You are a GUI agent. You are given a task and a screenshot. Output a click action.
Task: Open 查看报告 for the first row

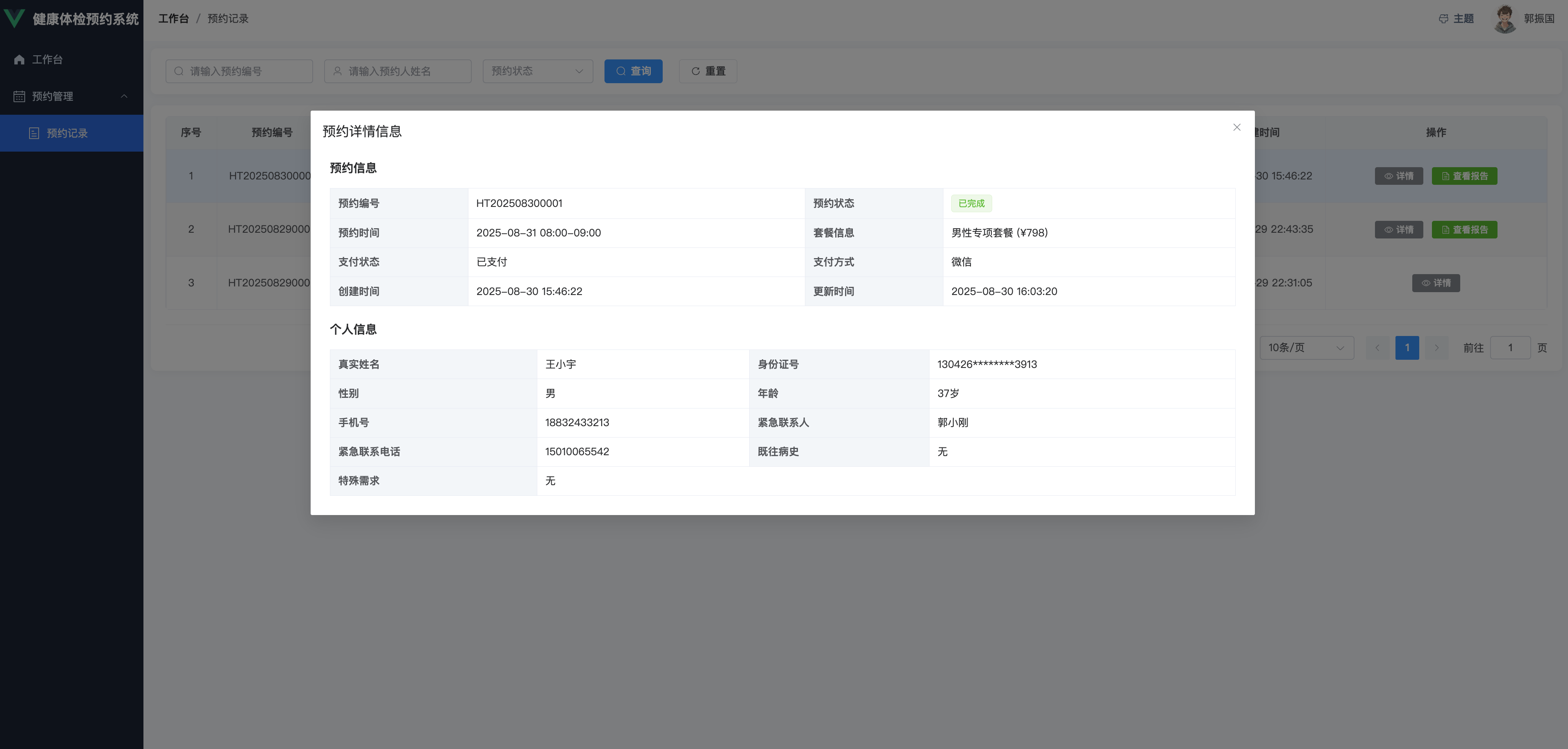click(x=1464, y=177)
